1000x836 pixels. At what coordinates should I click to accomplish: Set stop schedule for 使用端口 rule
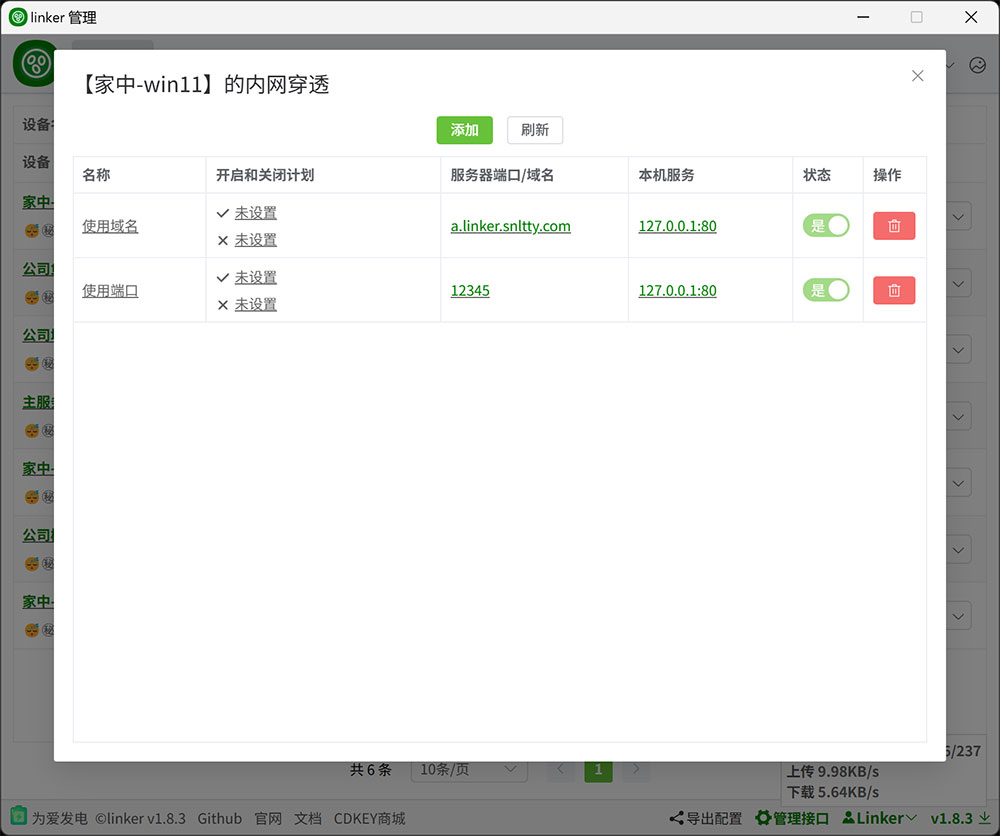pyautogui.click(x=255, y=304)
